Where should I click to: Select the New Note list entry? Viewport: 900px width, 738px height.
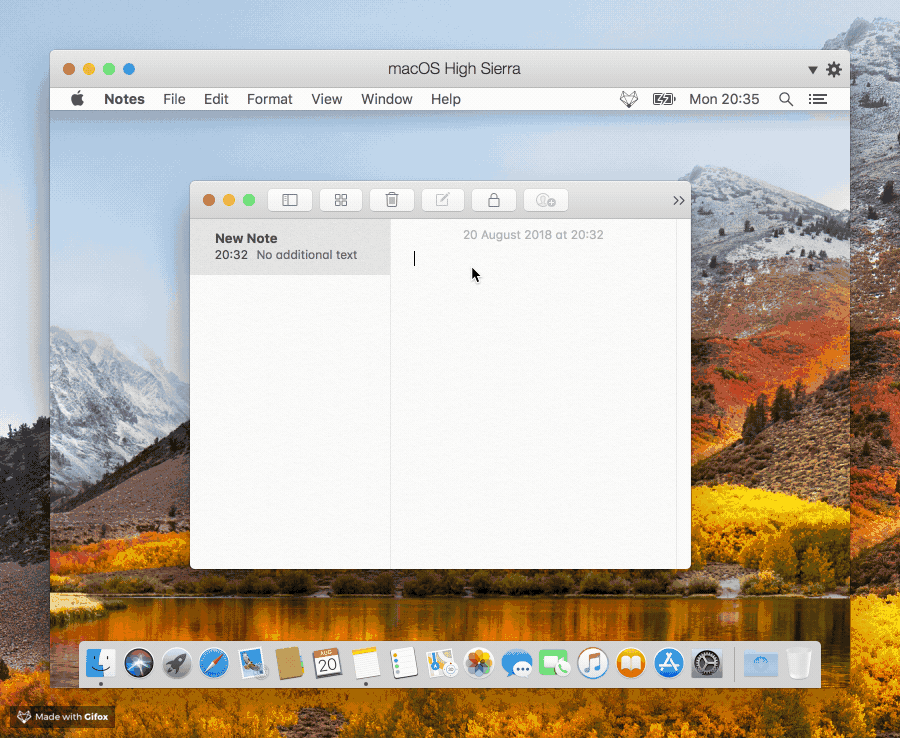290,247
